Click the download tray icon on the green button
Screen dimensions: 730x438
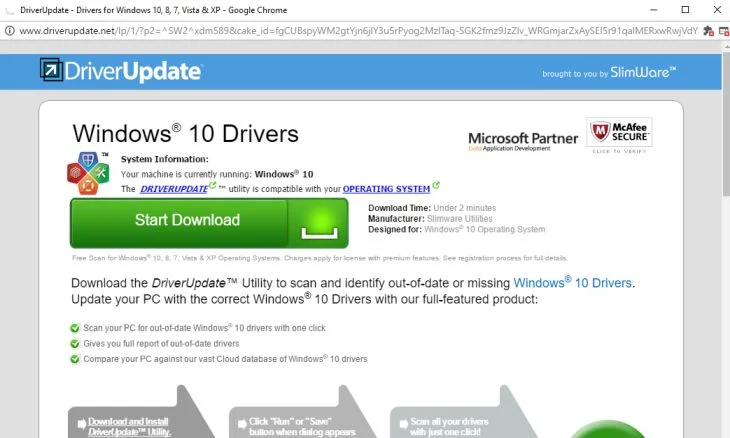click(x=319, y=224)
